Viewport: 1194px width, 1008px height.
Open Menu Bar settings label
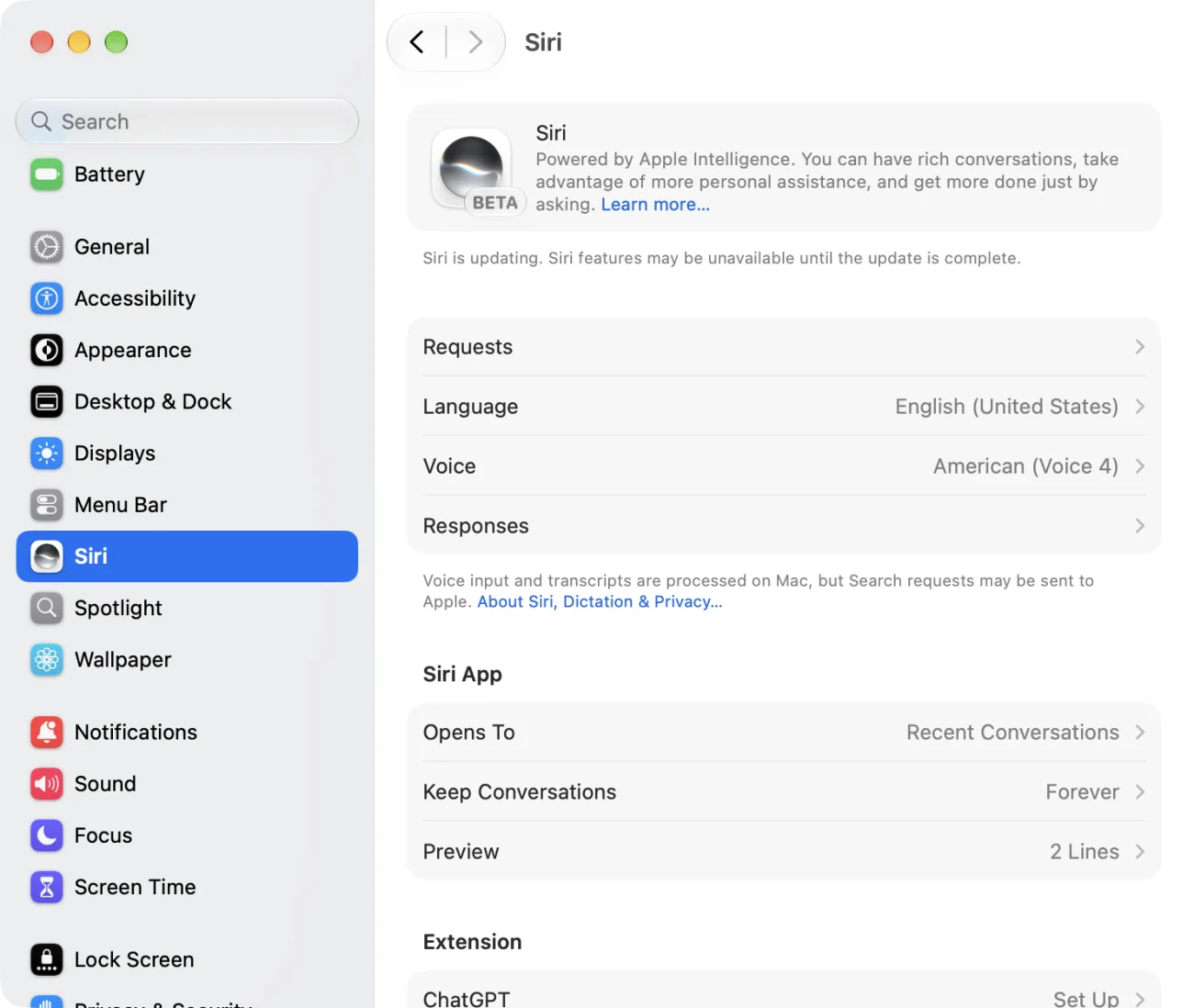pos(120,505)
